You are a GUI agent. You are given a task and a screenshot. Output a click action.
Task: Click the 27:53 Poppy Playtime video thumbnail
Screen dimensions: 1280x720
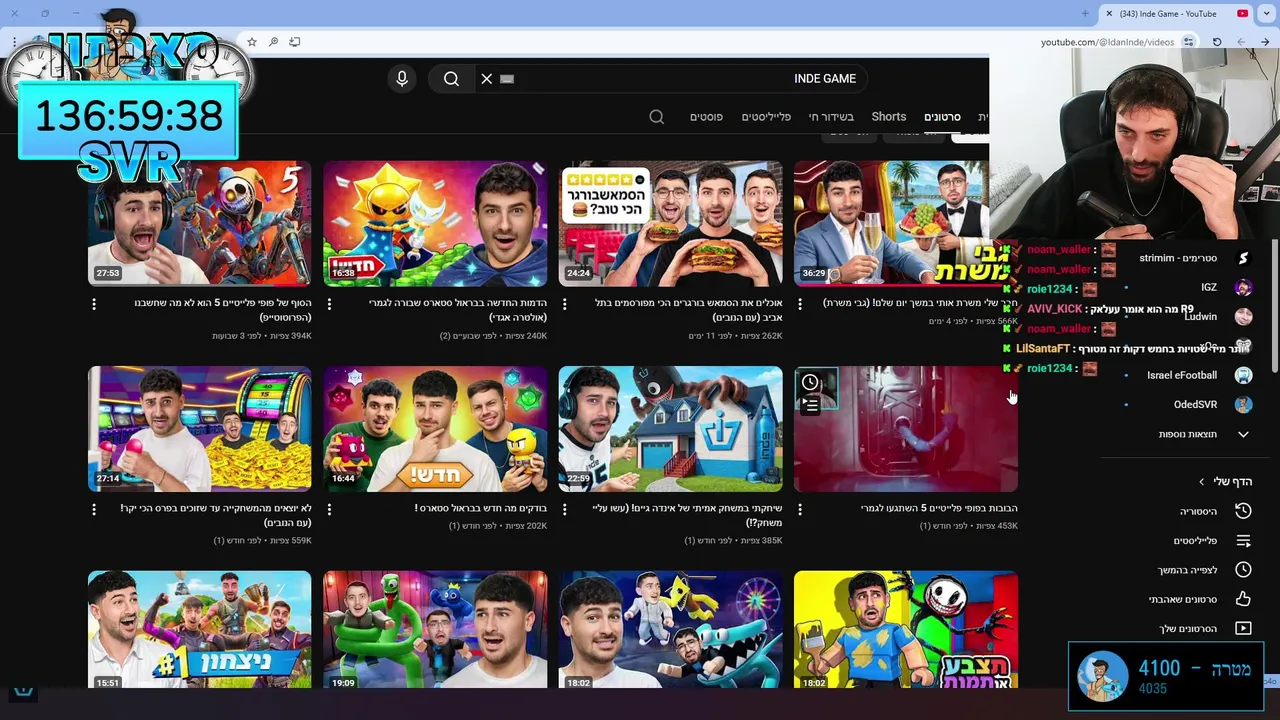coord(199,224)
